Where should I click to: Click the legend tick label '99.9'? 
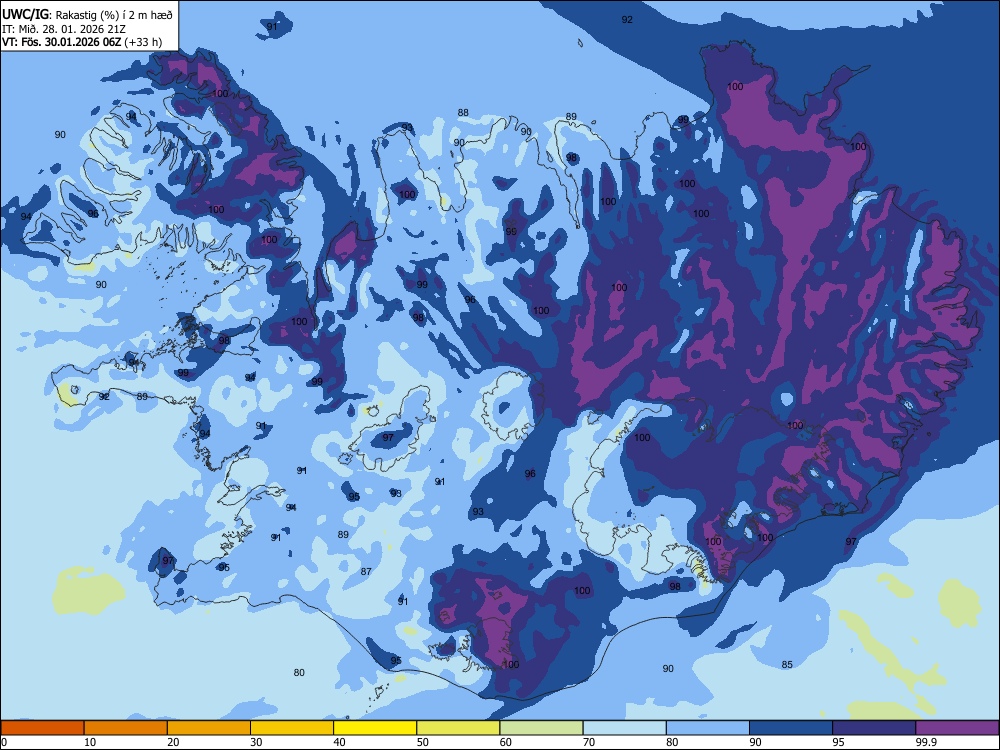pos(926,742)
